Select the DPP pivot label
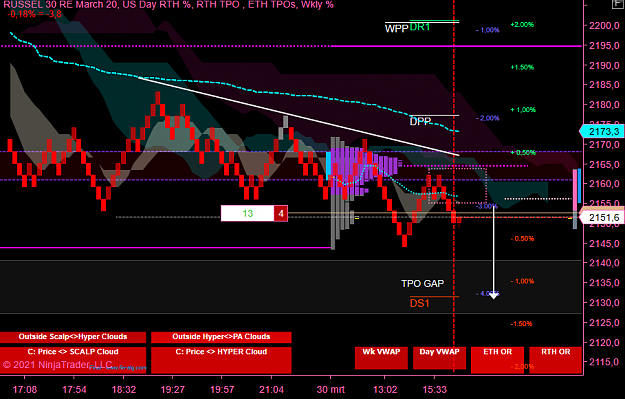625x399 pixels. pos(420,121)
